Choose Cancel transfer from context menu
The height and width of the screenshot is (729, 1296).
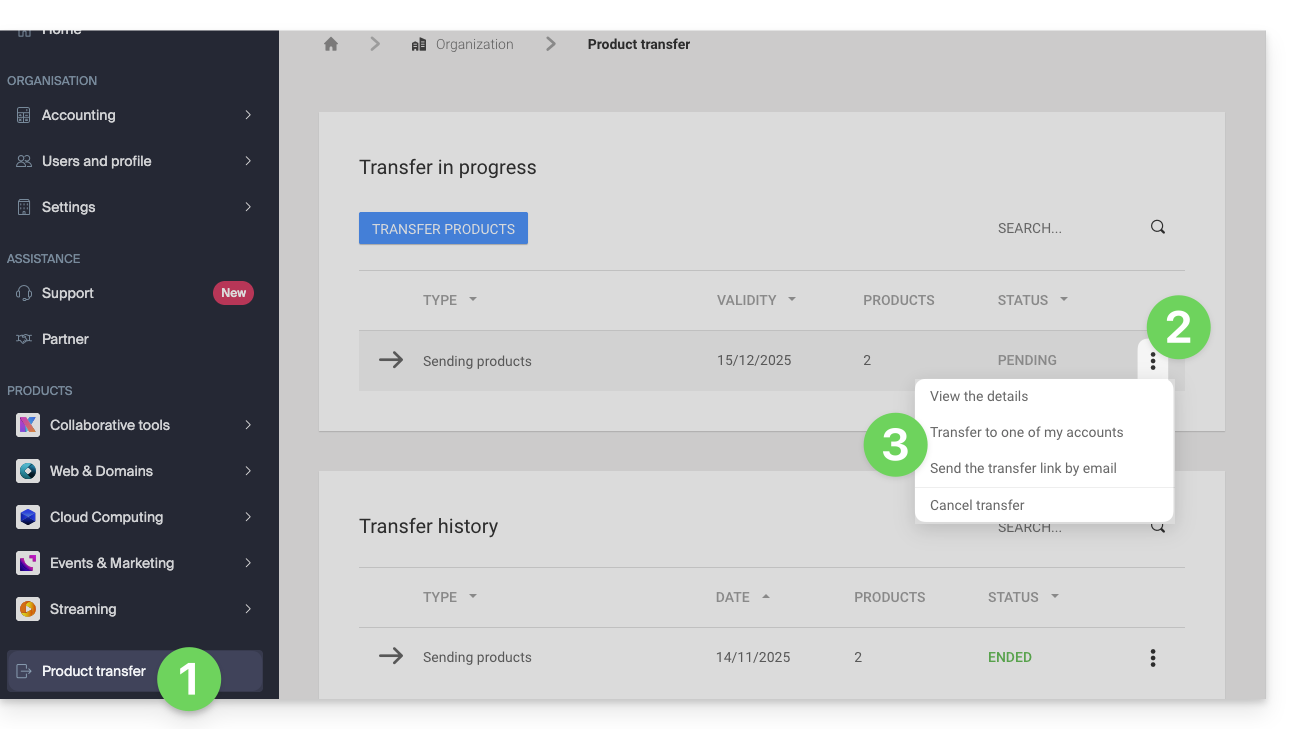(977, 505)
